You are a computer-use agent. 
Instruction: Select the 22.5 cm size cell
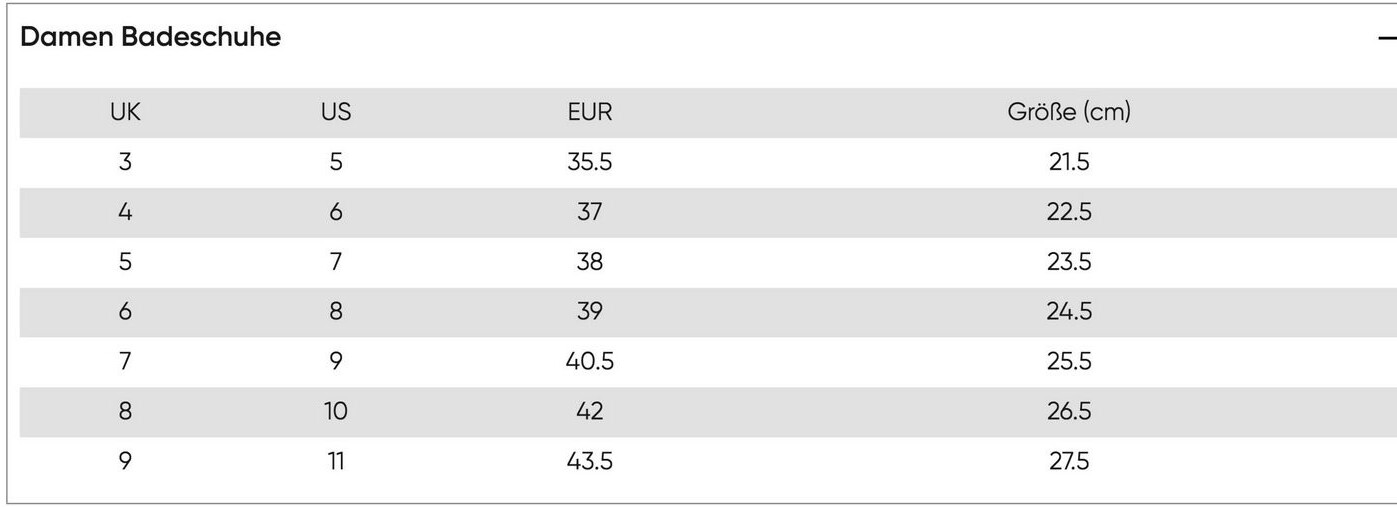point(1068,212)
